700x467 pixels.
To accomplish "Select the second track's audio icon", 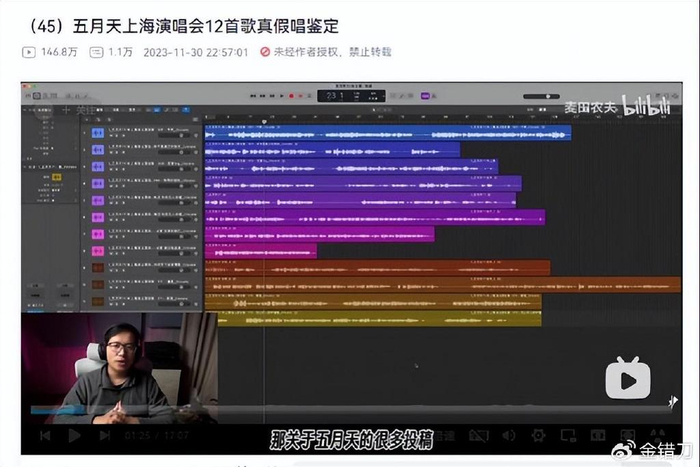I will (x=98, y=150).
